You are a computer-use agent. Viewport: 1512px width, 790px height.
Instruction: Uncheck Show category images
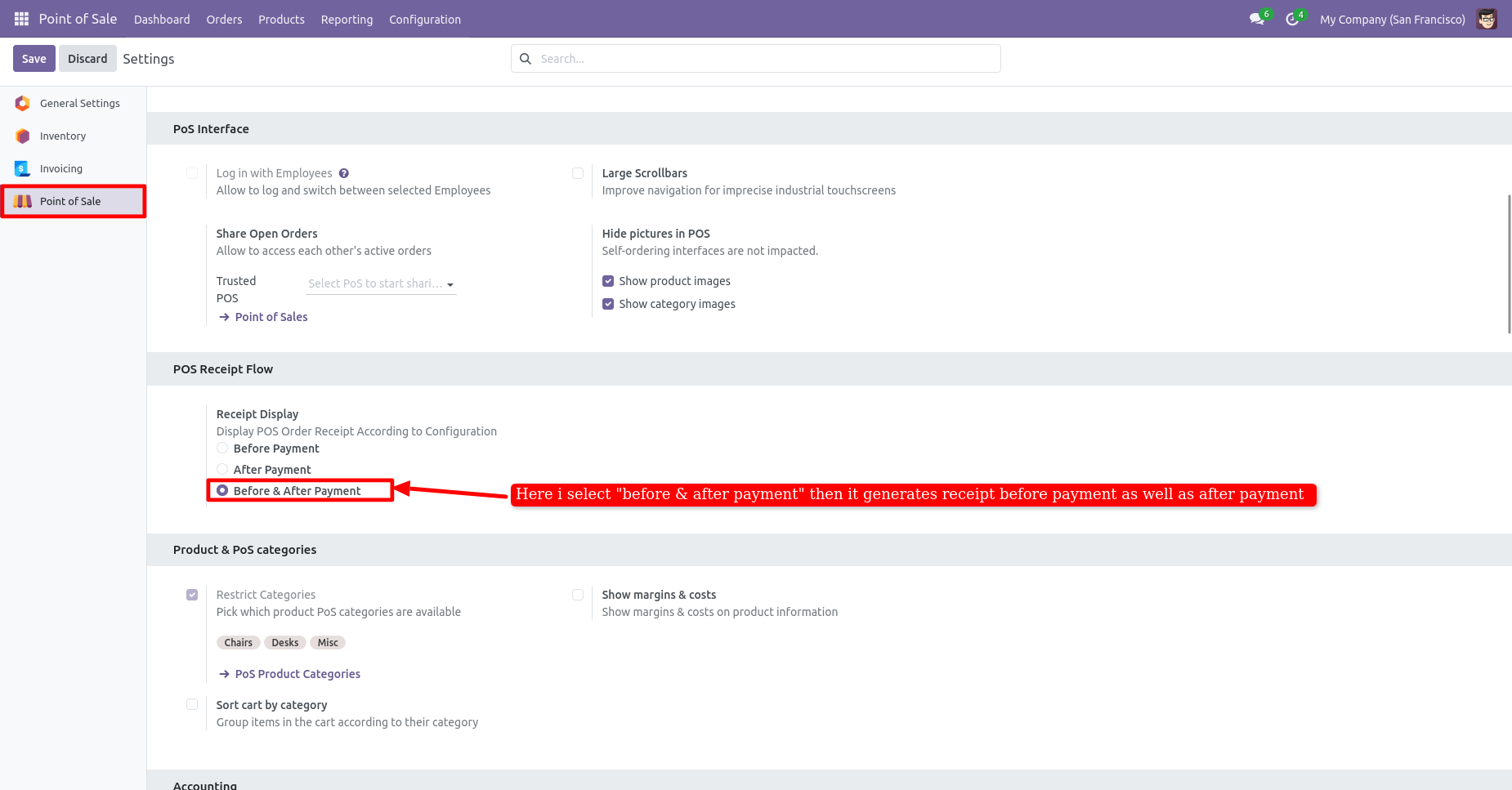608,304
